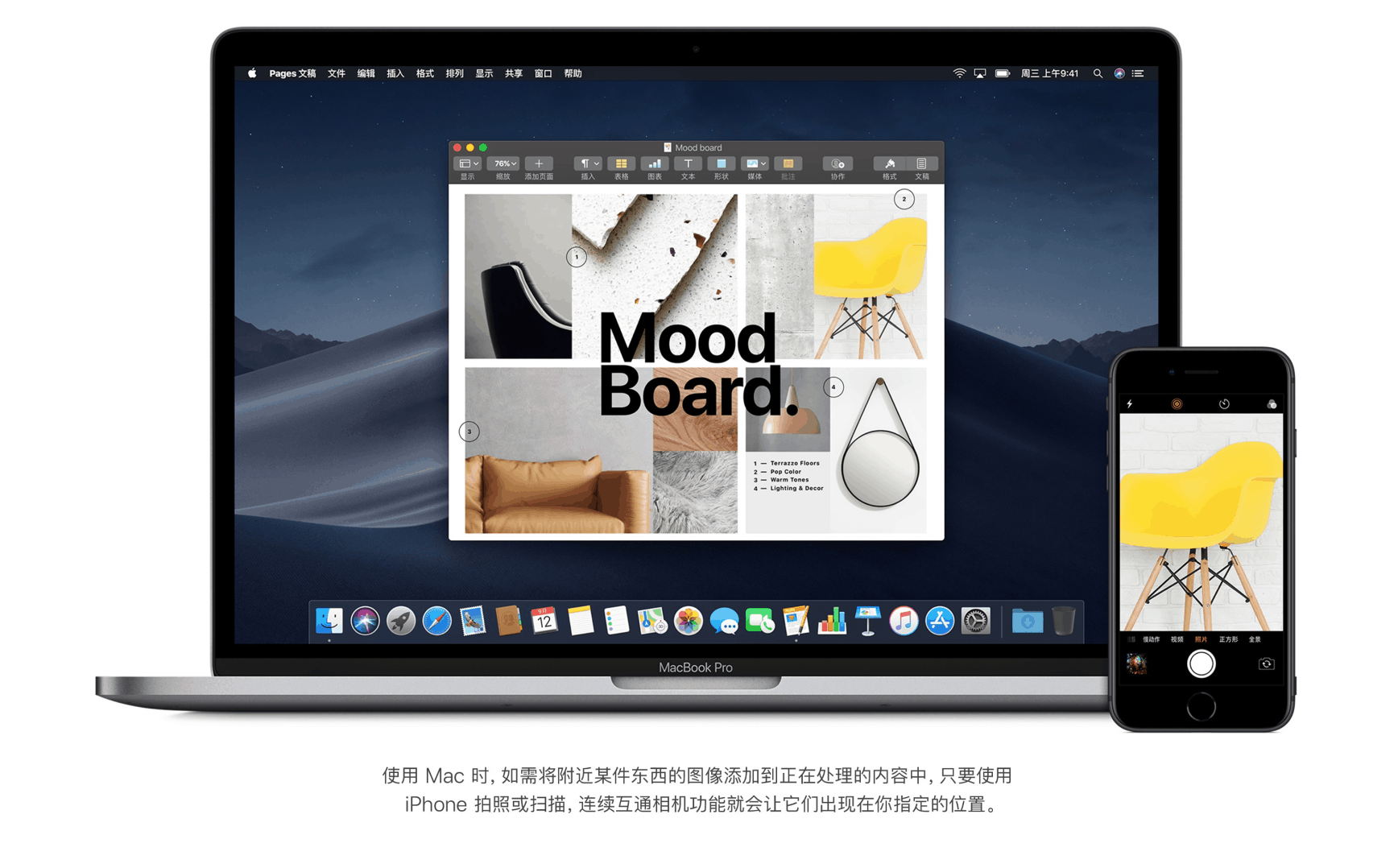
Task: Open the 插入 insert paragraph dropdown
Action: coord(588,163)
